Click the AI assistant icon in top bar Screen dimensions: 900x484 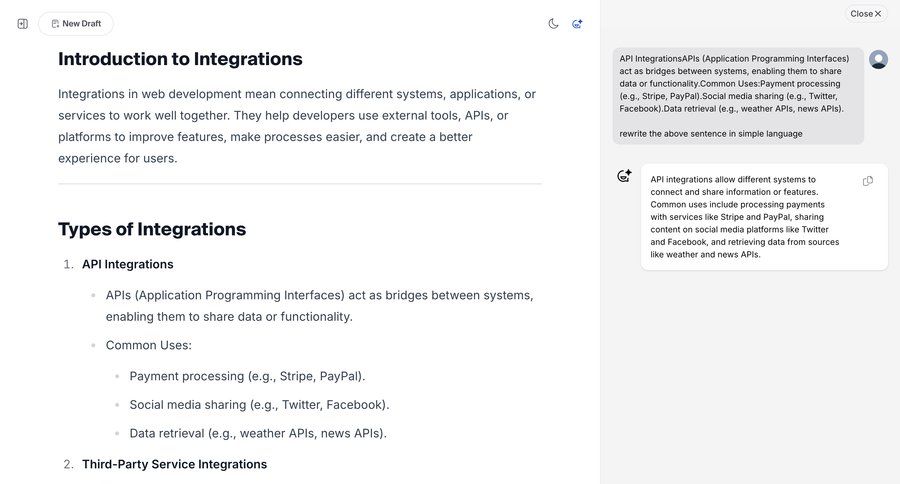point(577,24)
